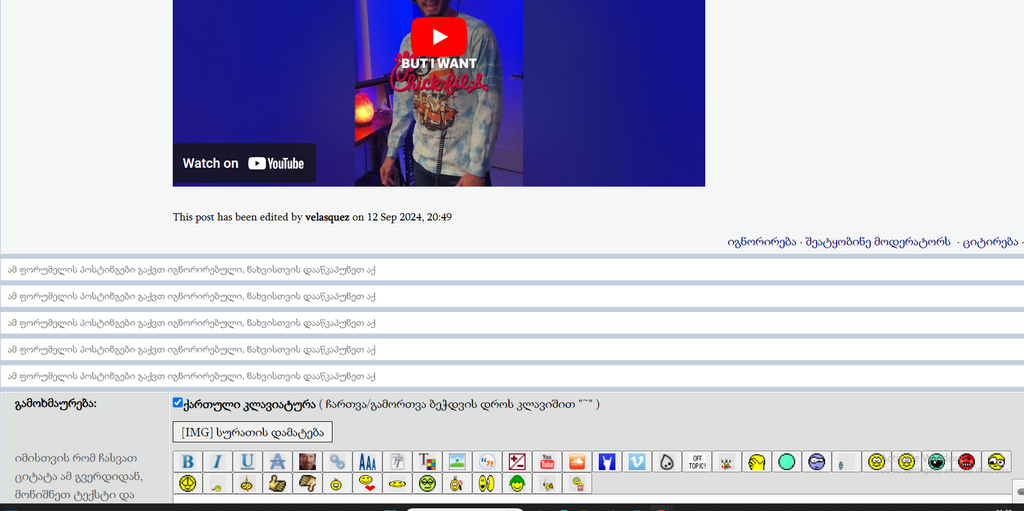Apply italic formatting with the I icon
The image size is (1024, 511).
[x=217, y=462]
